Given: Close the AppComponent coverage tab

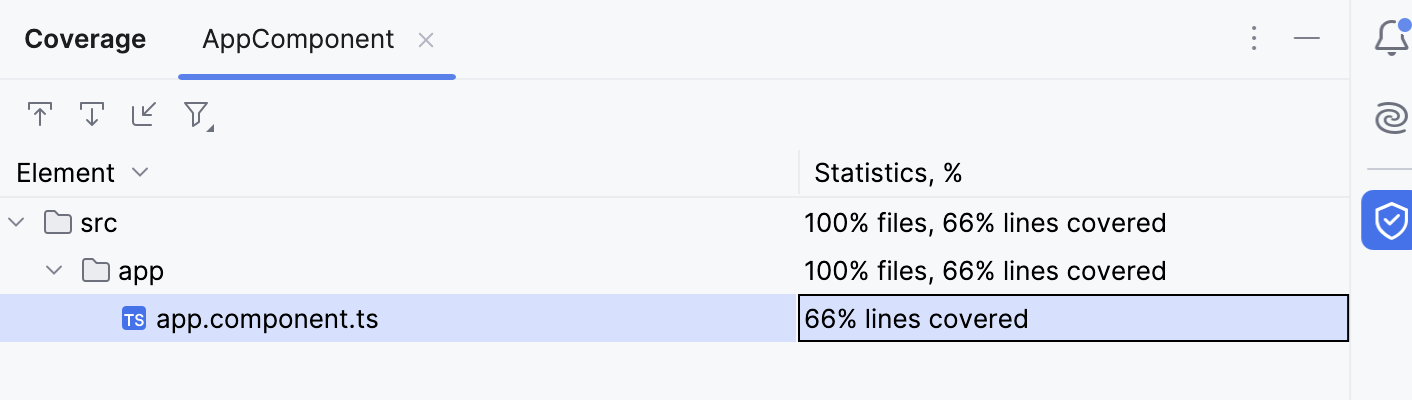Looking at the screenshot, I should click(x=426, y=40).
